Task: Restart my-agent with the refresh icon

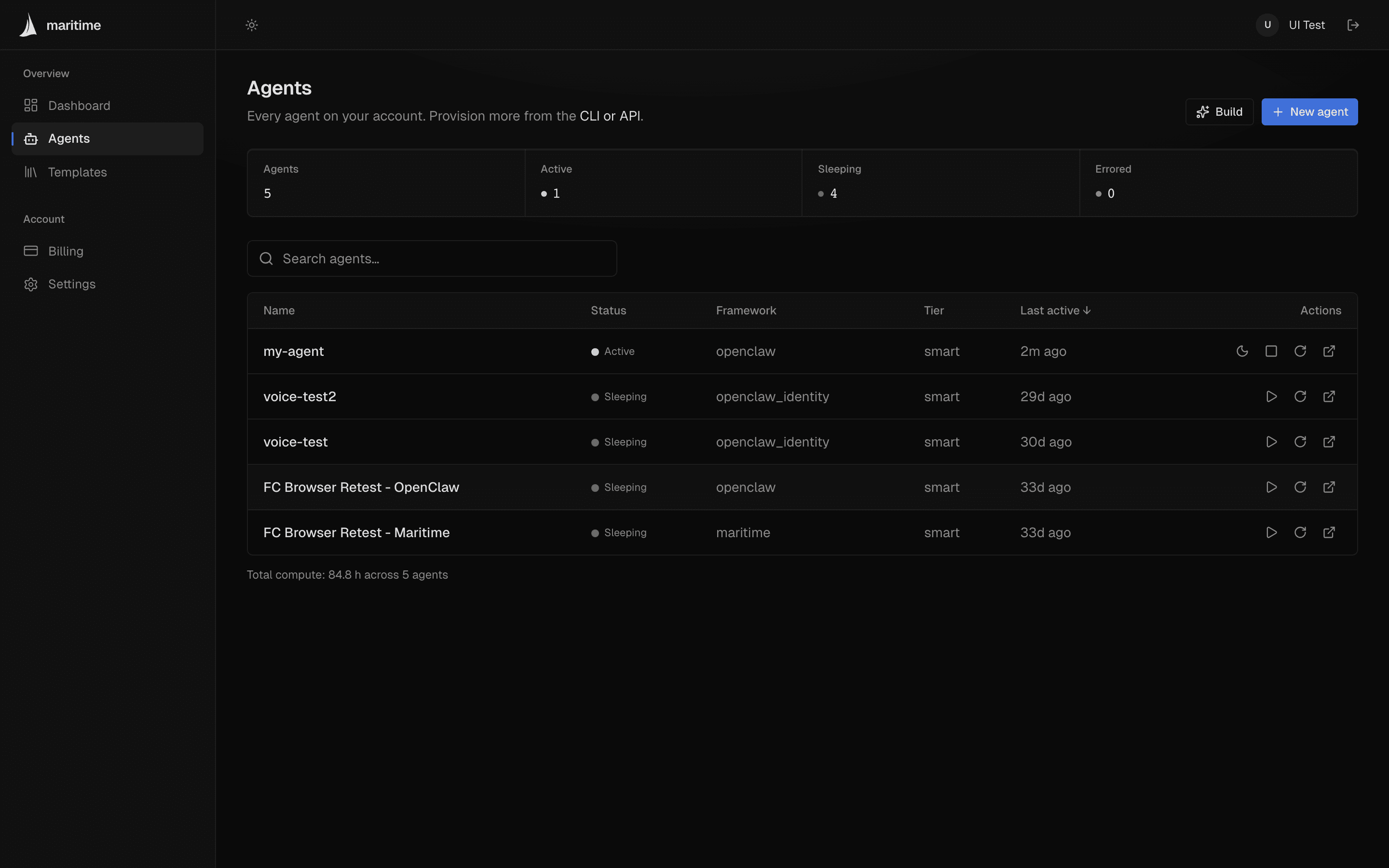Action: click(x=1300, y=352)
